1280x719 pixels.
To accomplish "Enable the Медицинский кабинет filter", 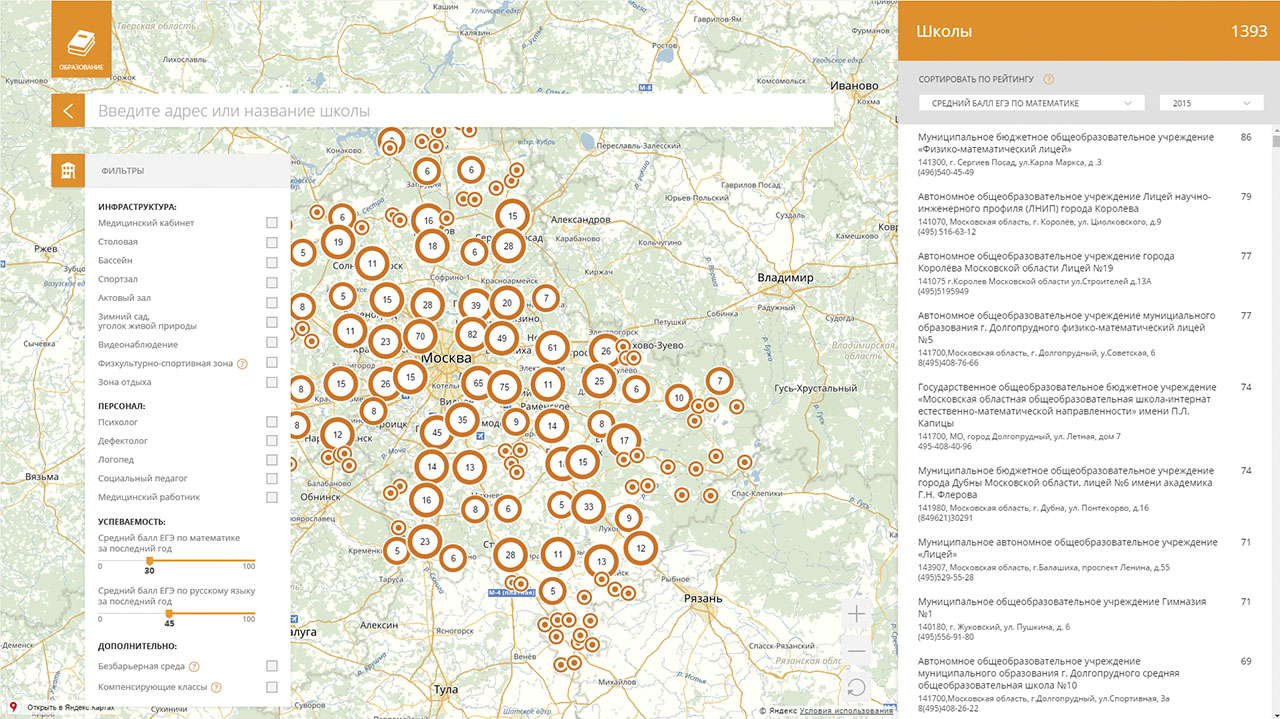I will tap(272, 223).
